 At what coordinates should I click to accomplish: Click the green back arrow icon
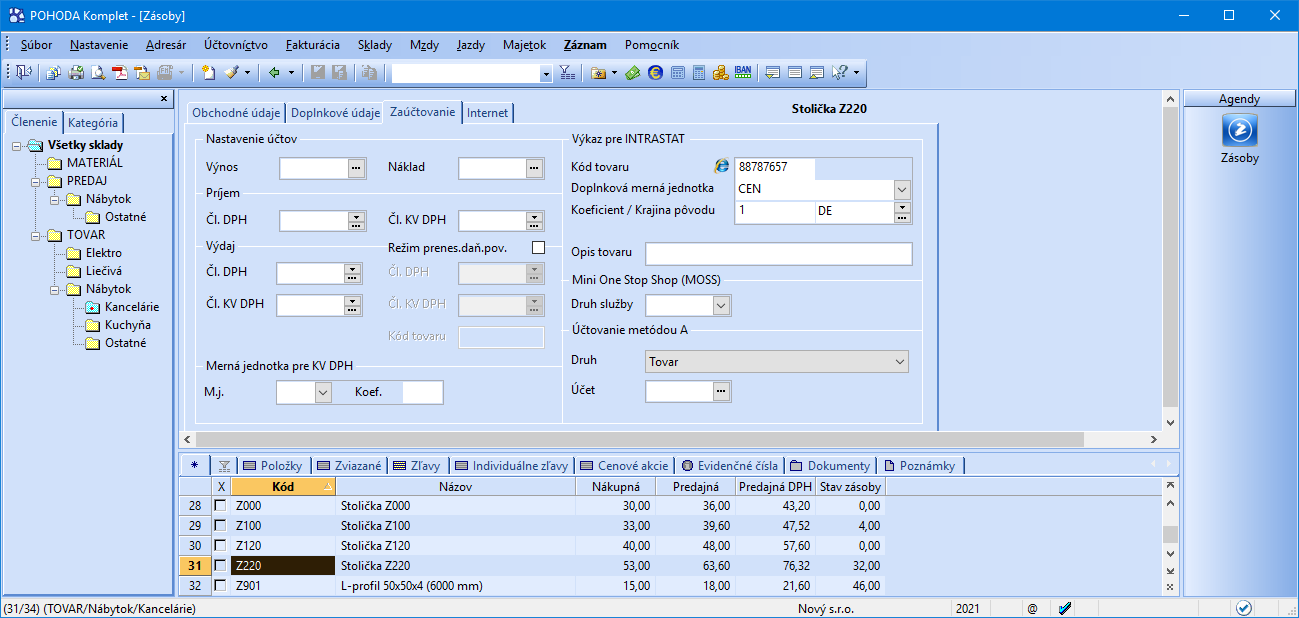(273, 73)
